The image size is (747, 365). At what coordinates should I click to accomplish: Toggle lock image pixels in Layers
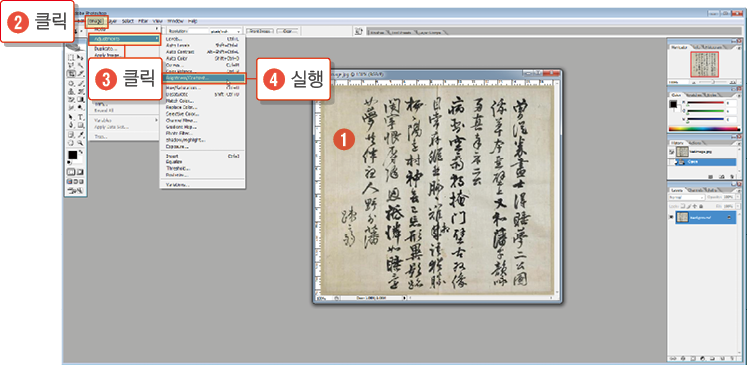[x=689, y=206]
